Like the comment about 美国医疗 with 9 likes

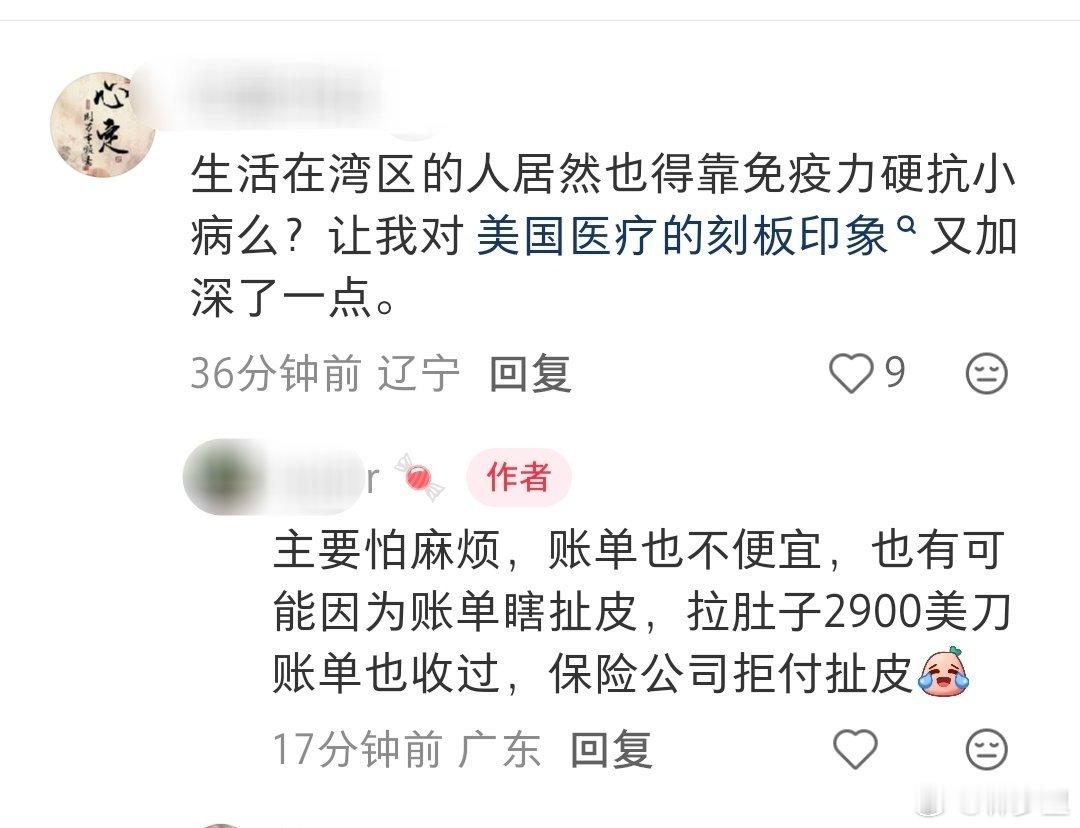point(851,373)
